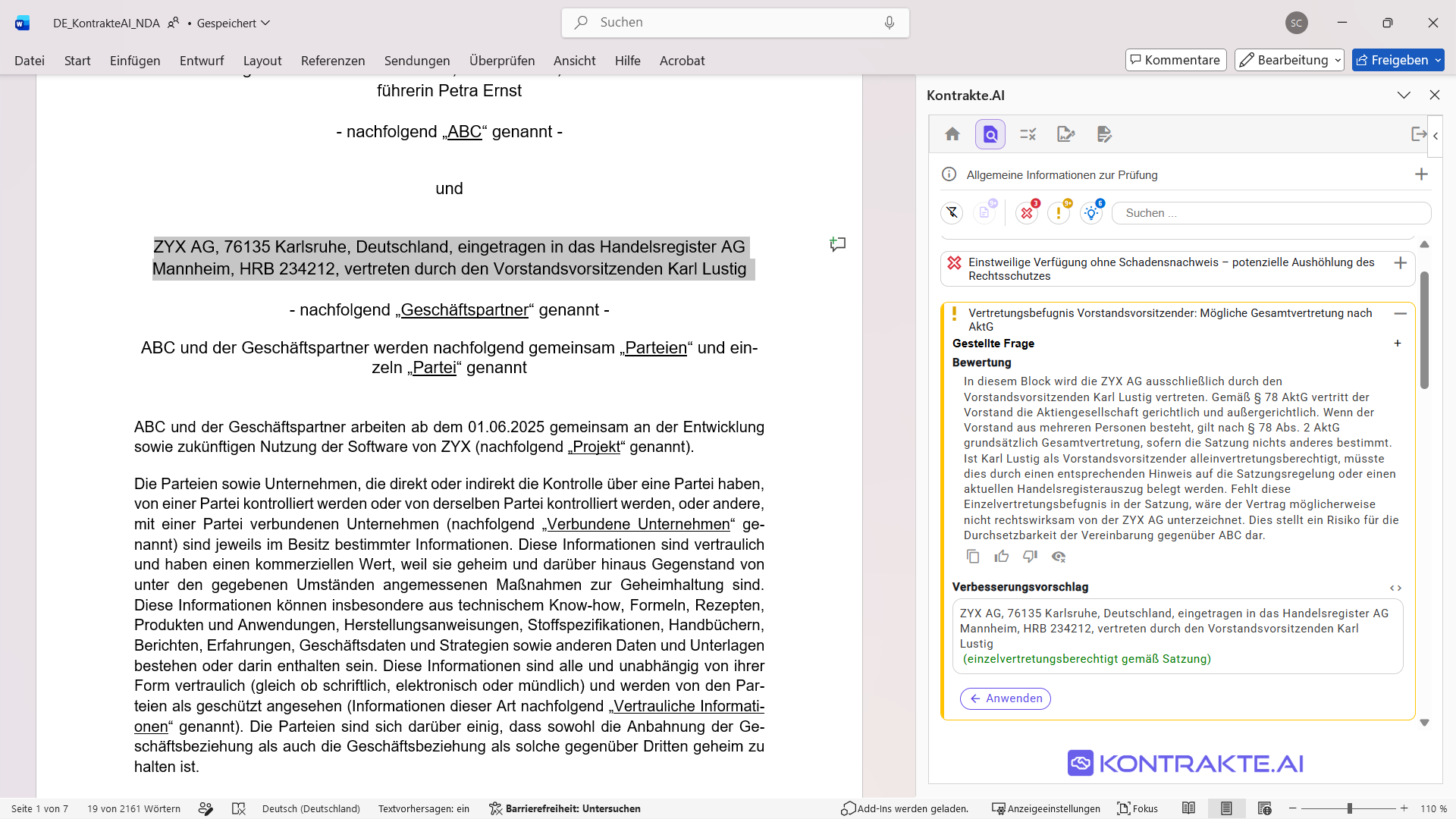This screenshot has height=819, width=1456.
Task: Open Barrierefreiheit: Untersuchen
Action: [565, 808]
